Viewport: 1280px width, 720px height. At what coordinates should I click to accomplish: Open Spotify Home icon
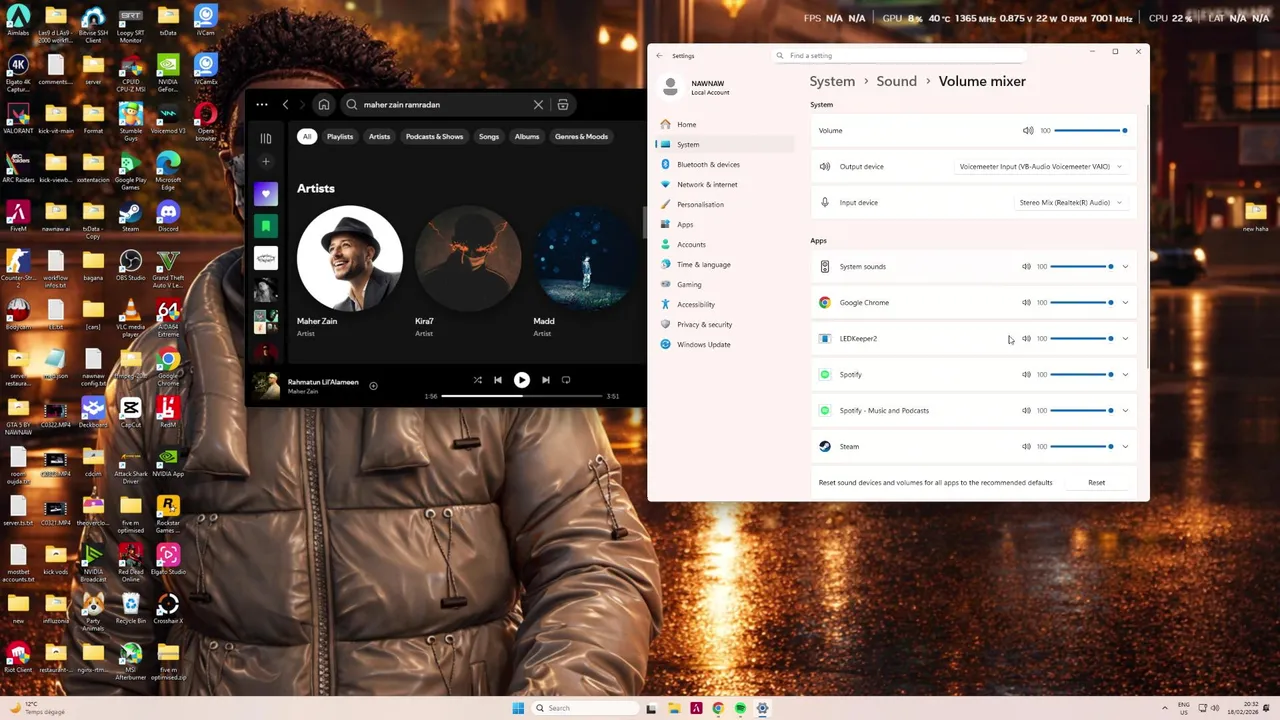click(x=324, y=105)
